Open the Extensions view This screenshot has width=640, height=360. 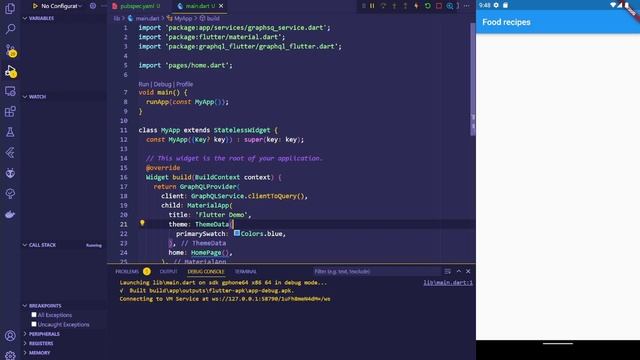(x=10, y=111)
